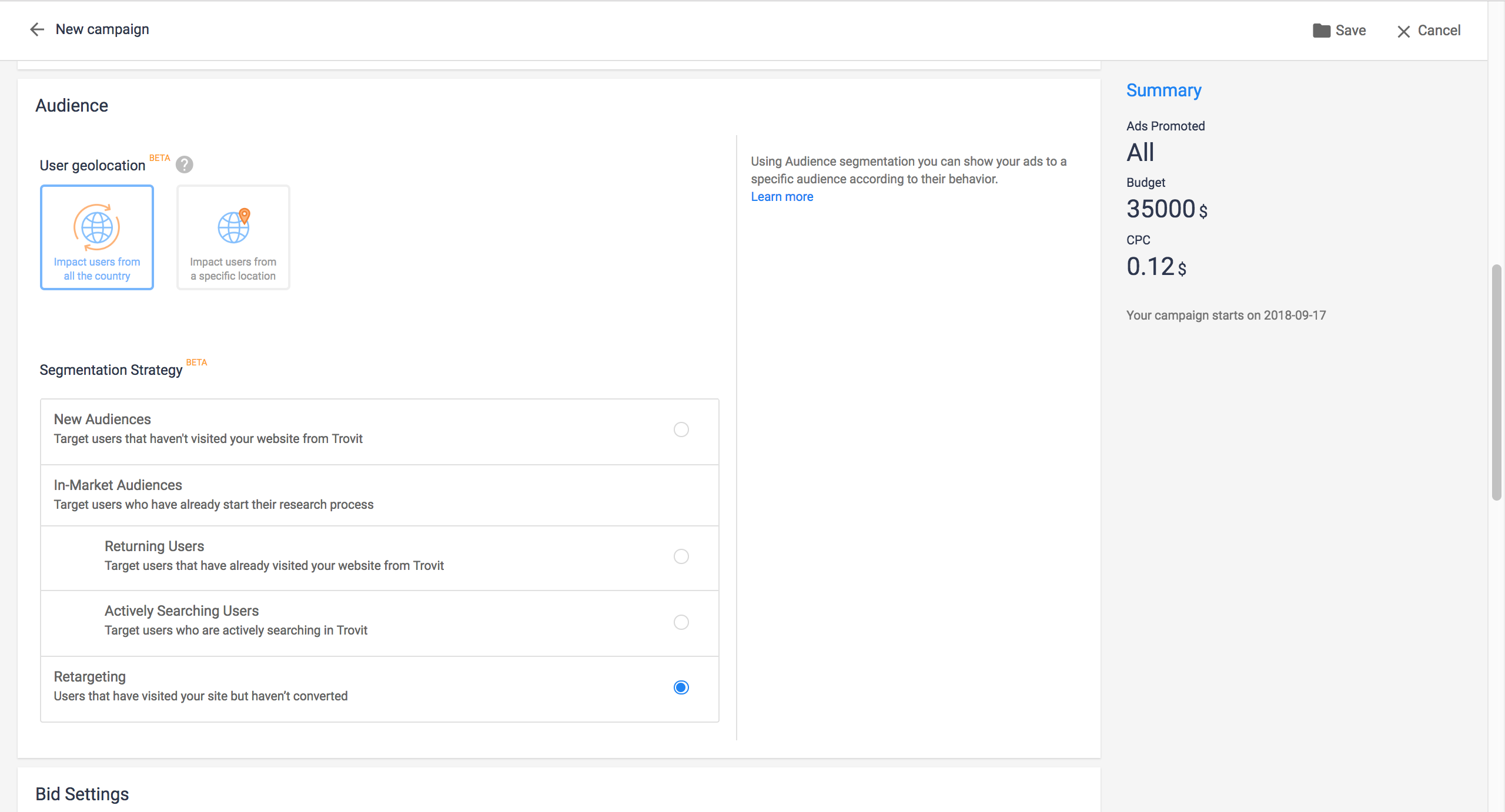Click the Summary heading in the sidebar
Image resolution: width=1505 pixels, height=812 pixels.
coord(1163,90)
